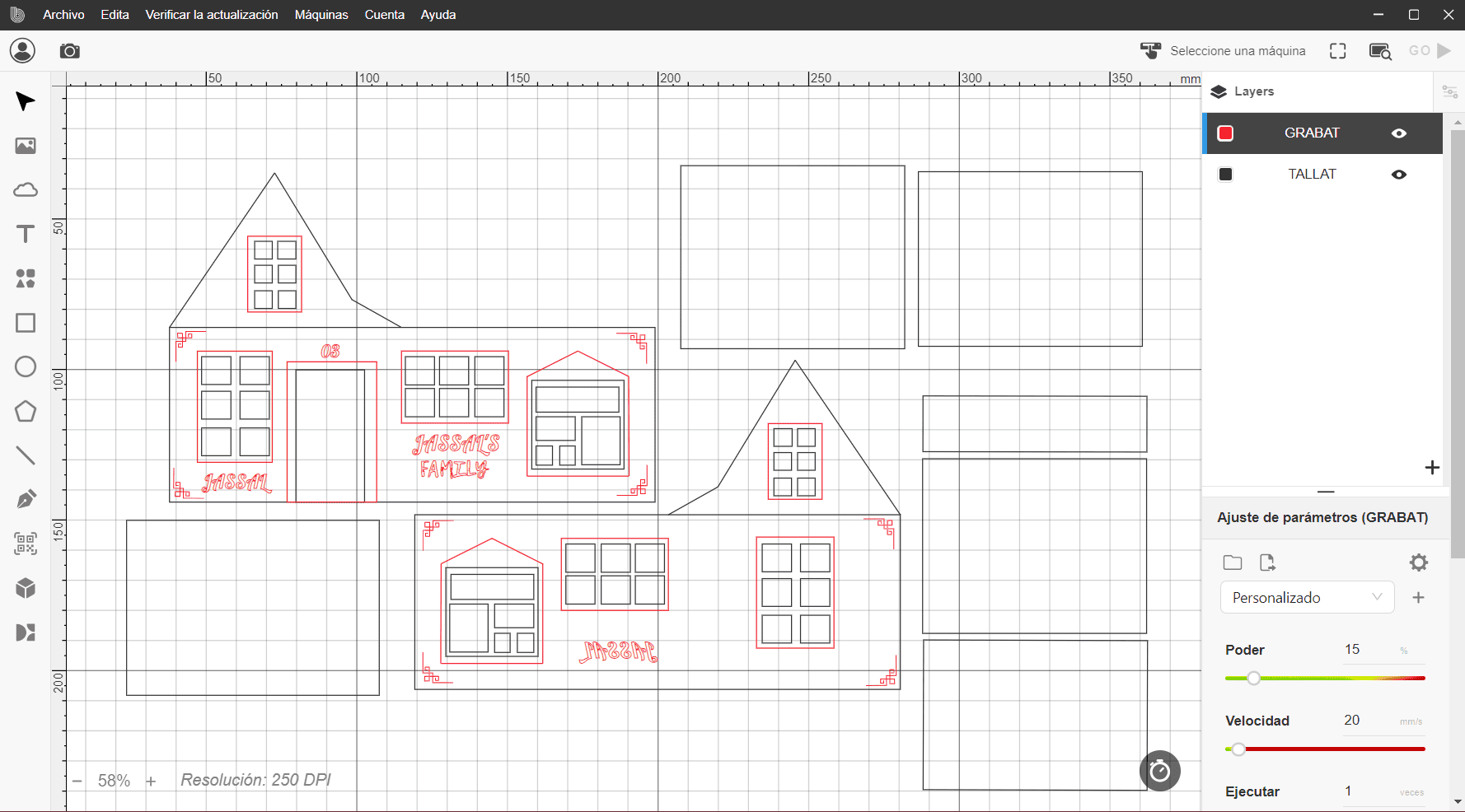Viewport: 1465px width, 812px height.
Task: Pick the Ellipse drawing tool
Action: [x=26, y=366]
